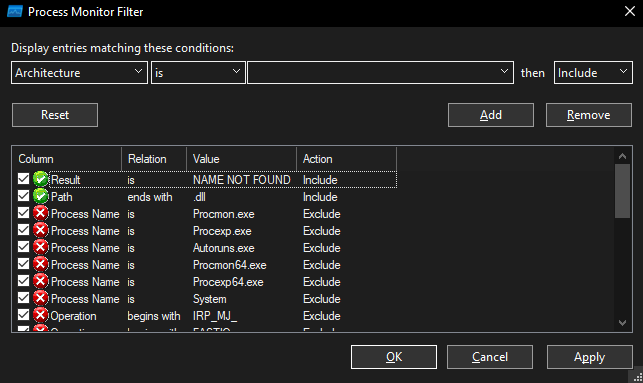Open the Architecture column dropdown

click(79, 73)
